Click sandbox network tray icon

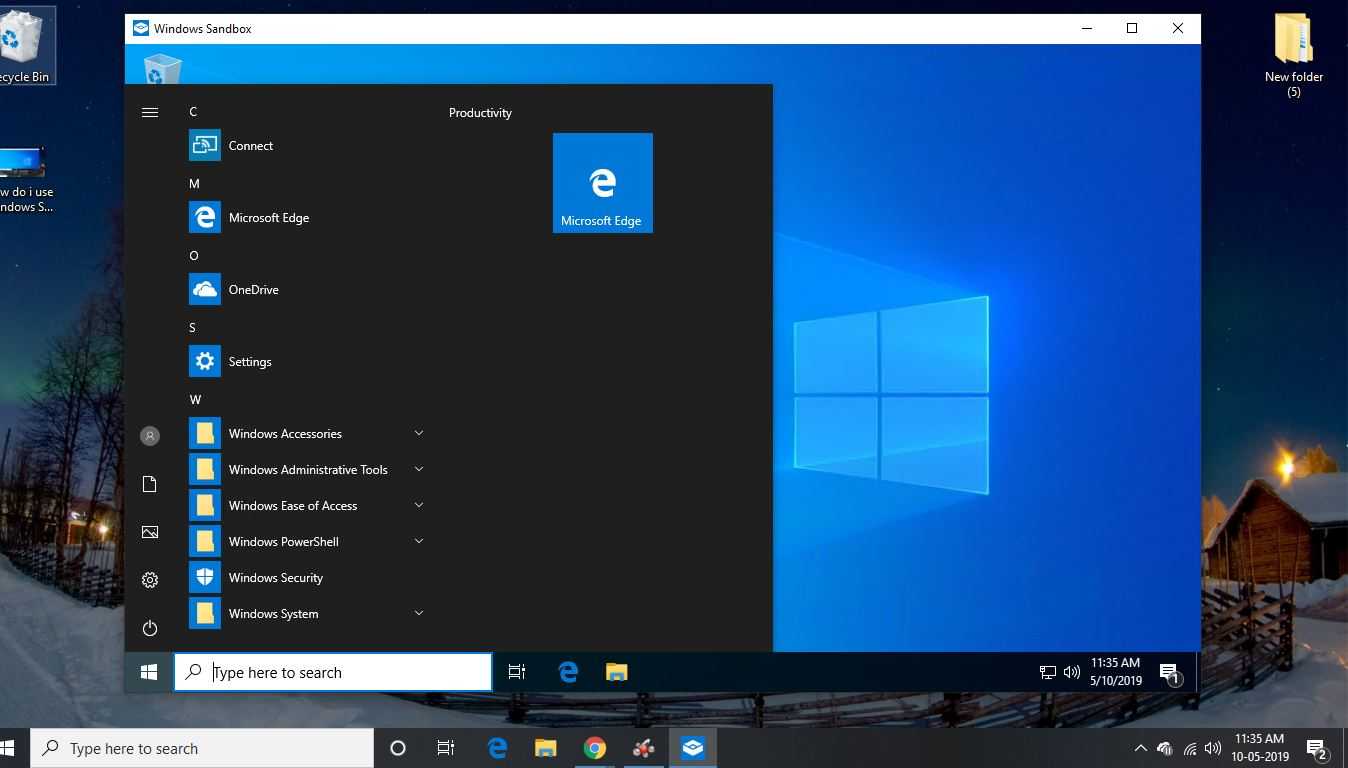(x=1048, y=672)
